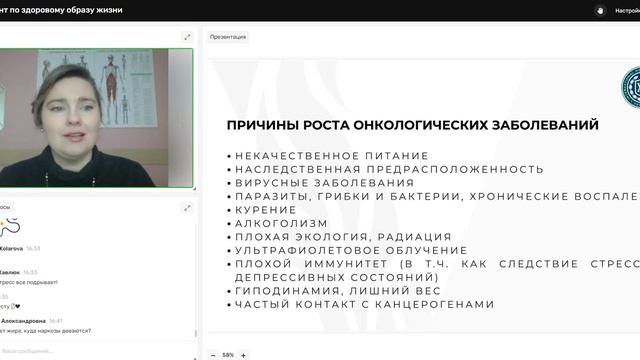Viewport: 640px width, 360px height.
Task: Click the chat message with heart emoji
Action: point(10,306)
